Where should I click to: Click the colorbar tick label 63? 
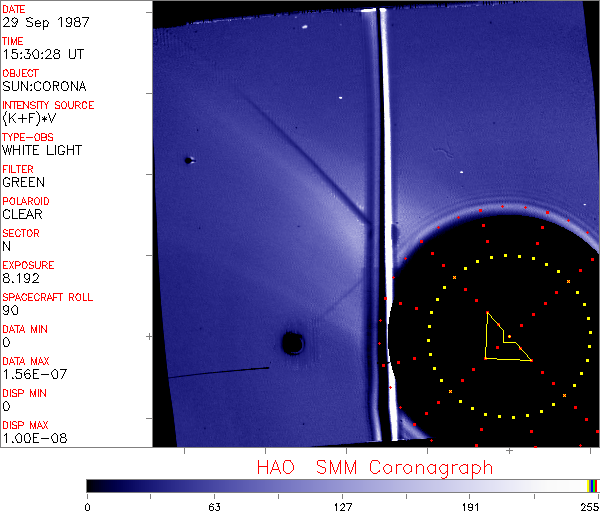(x=215, y=506)
